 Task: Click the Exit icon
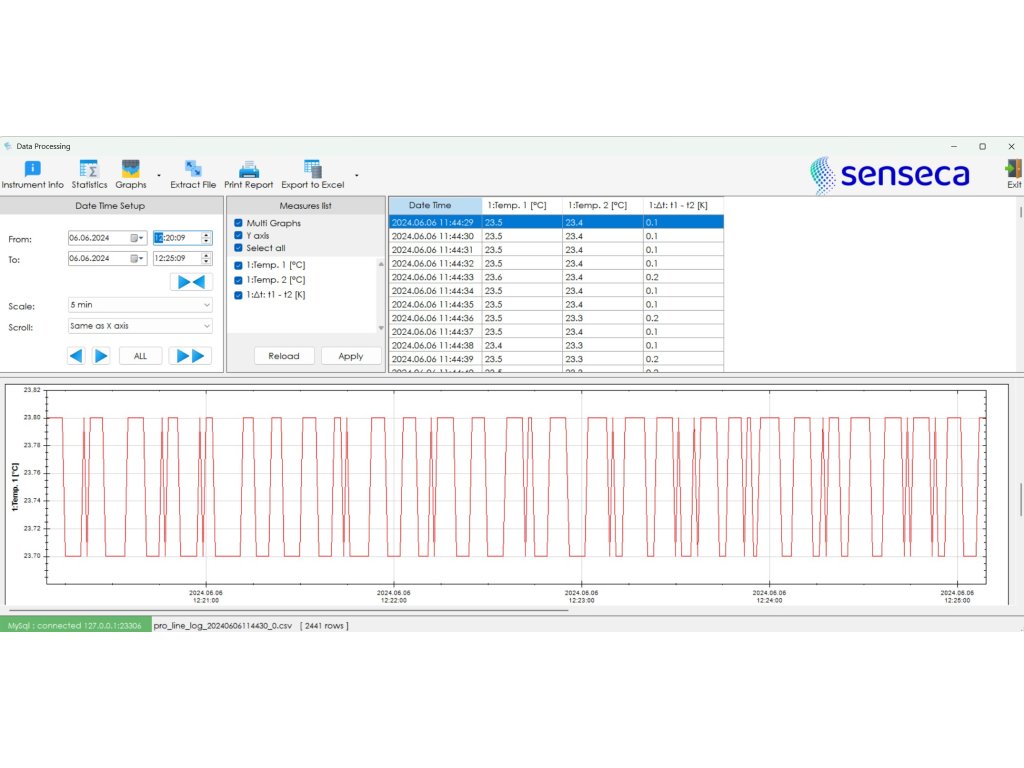click(x=1014, y=170)
